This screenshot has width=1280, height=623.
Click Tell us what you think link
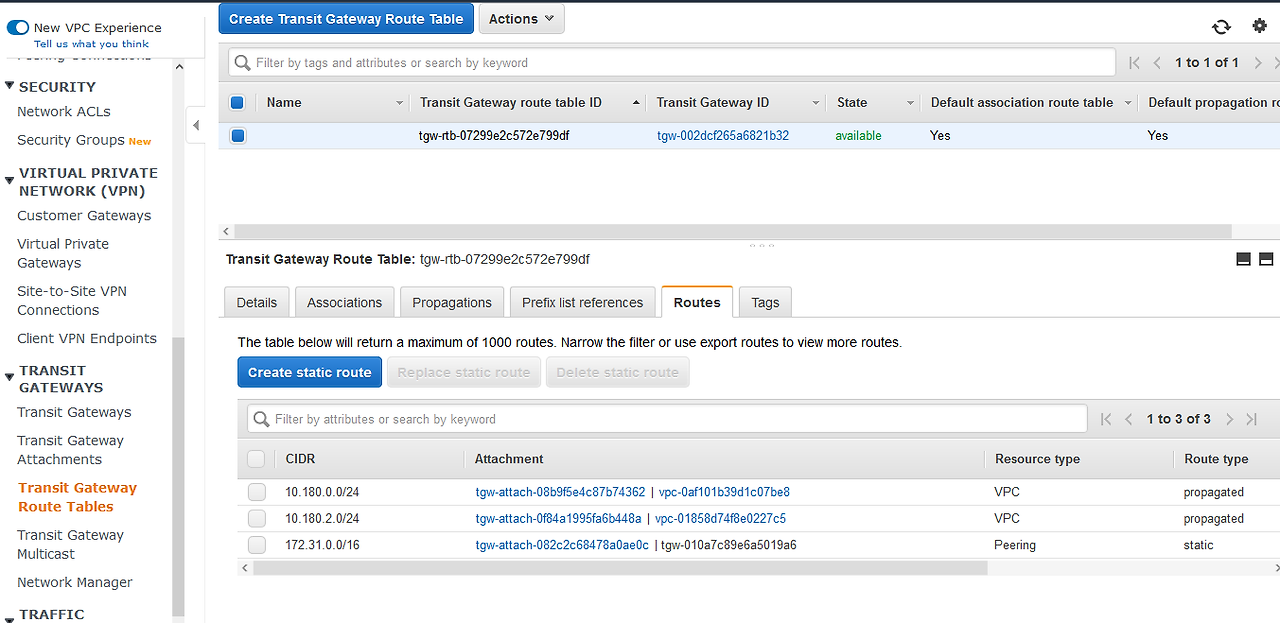[91, 44]
